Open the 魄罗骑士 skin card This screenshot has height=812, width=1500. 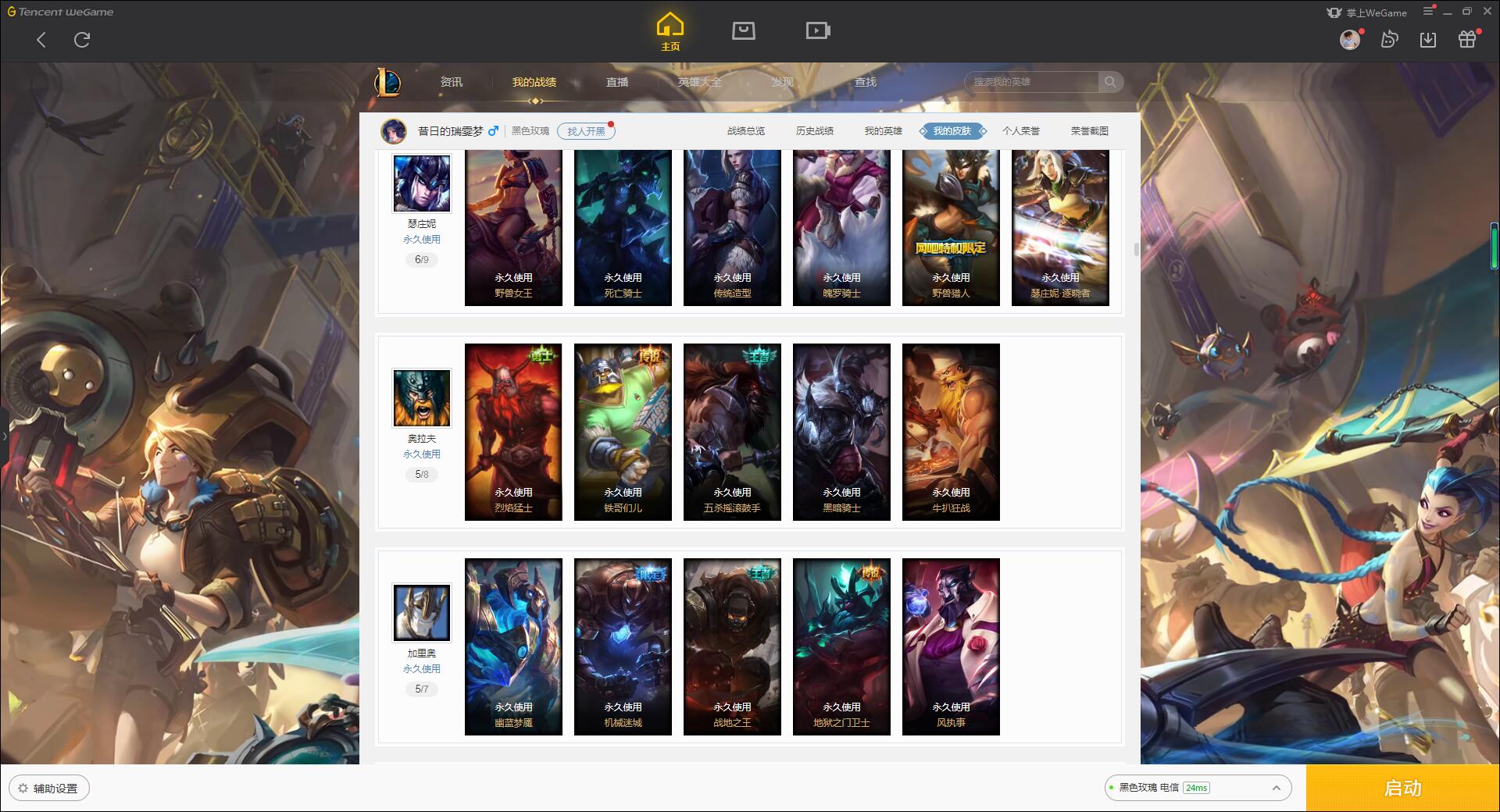841,227
